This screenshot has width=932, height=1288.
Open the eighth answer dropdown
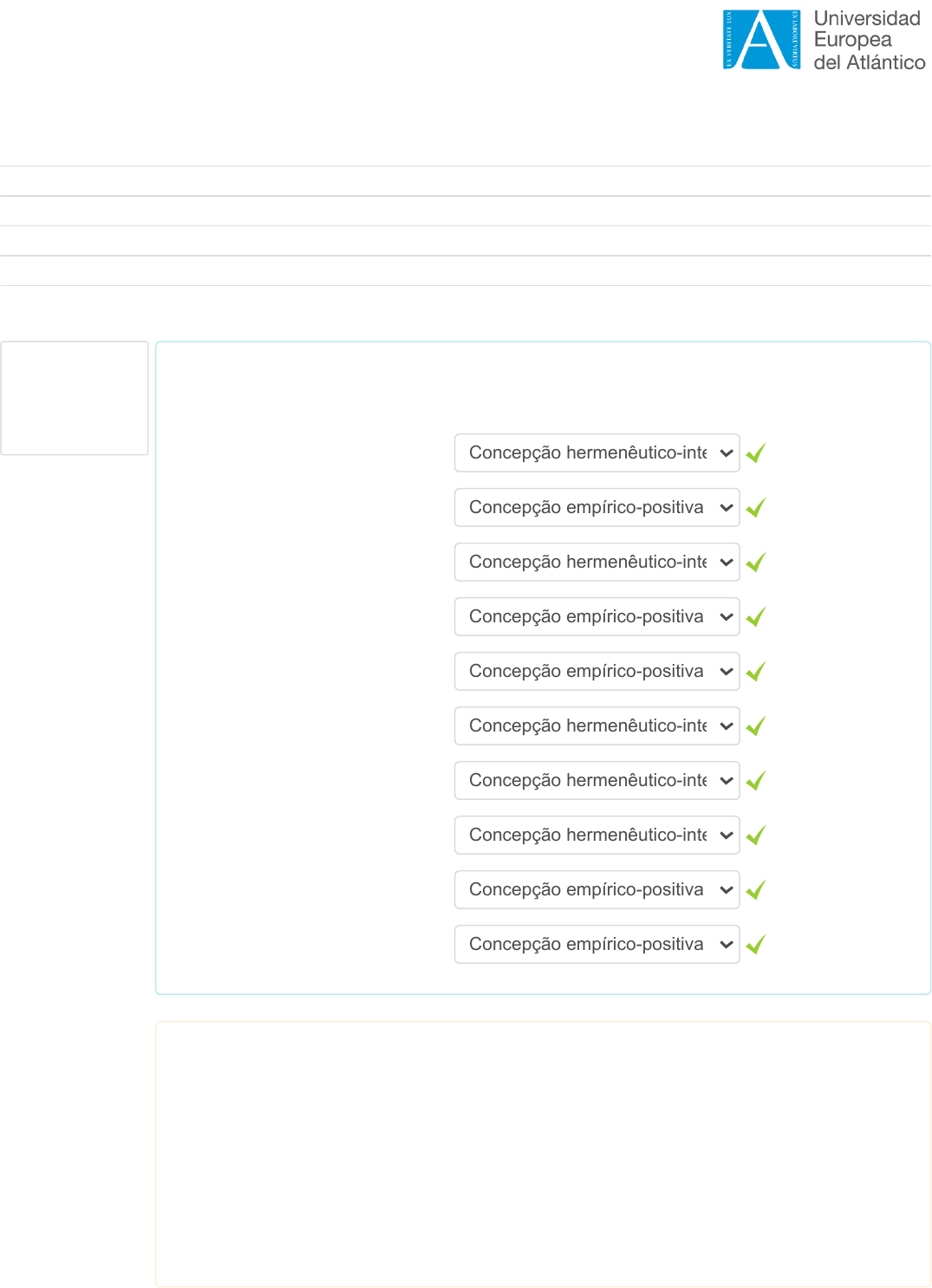596,836
